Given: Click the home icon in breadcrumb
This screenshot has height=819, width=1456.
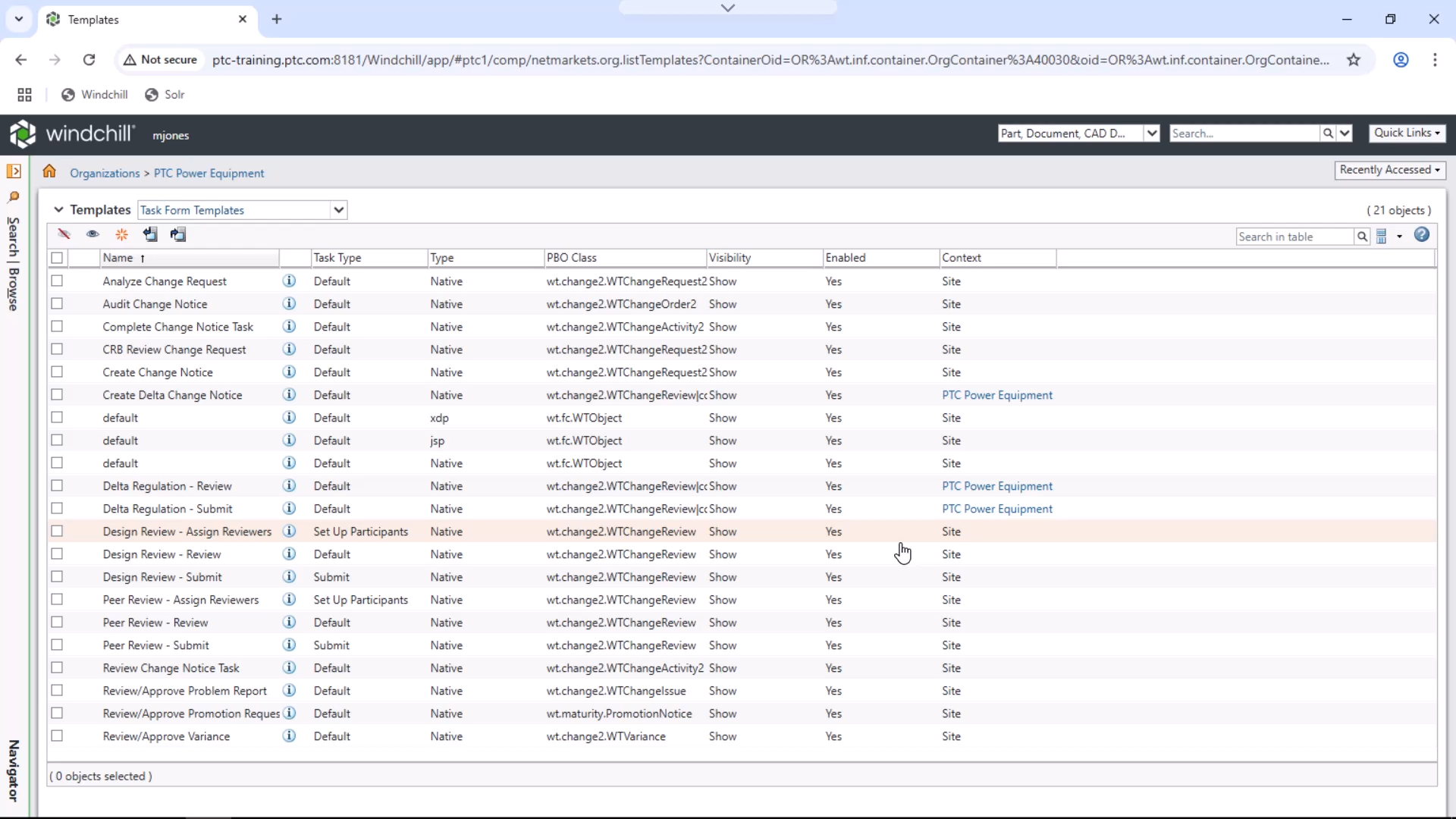Looking at the screenshot, I should pos(49,171).
